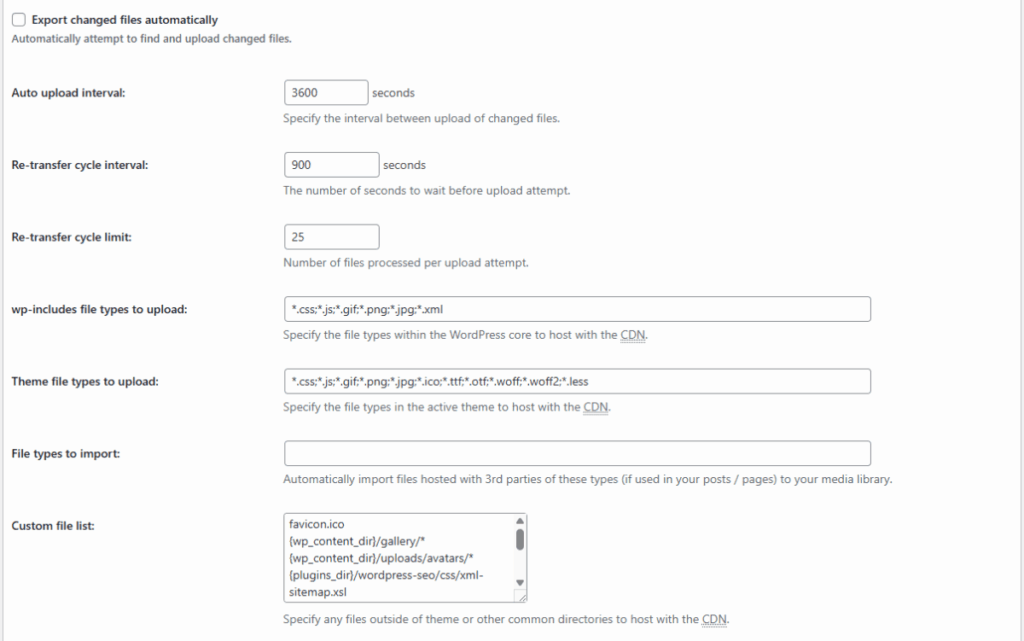1024x641 pixels.
Task: Focus the Theme file types to upload field
Action: [577, 381]
